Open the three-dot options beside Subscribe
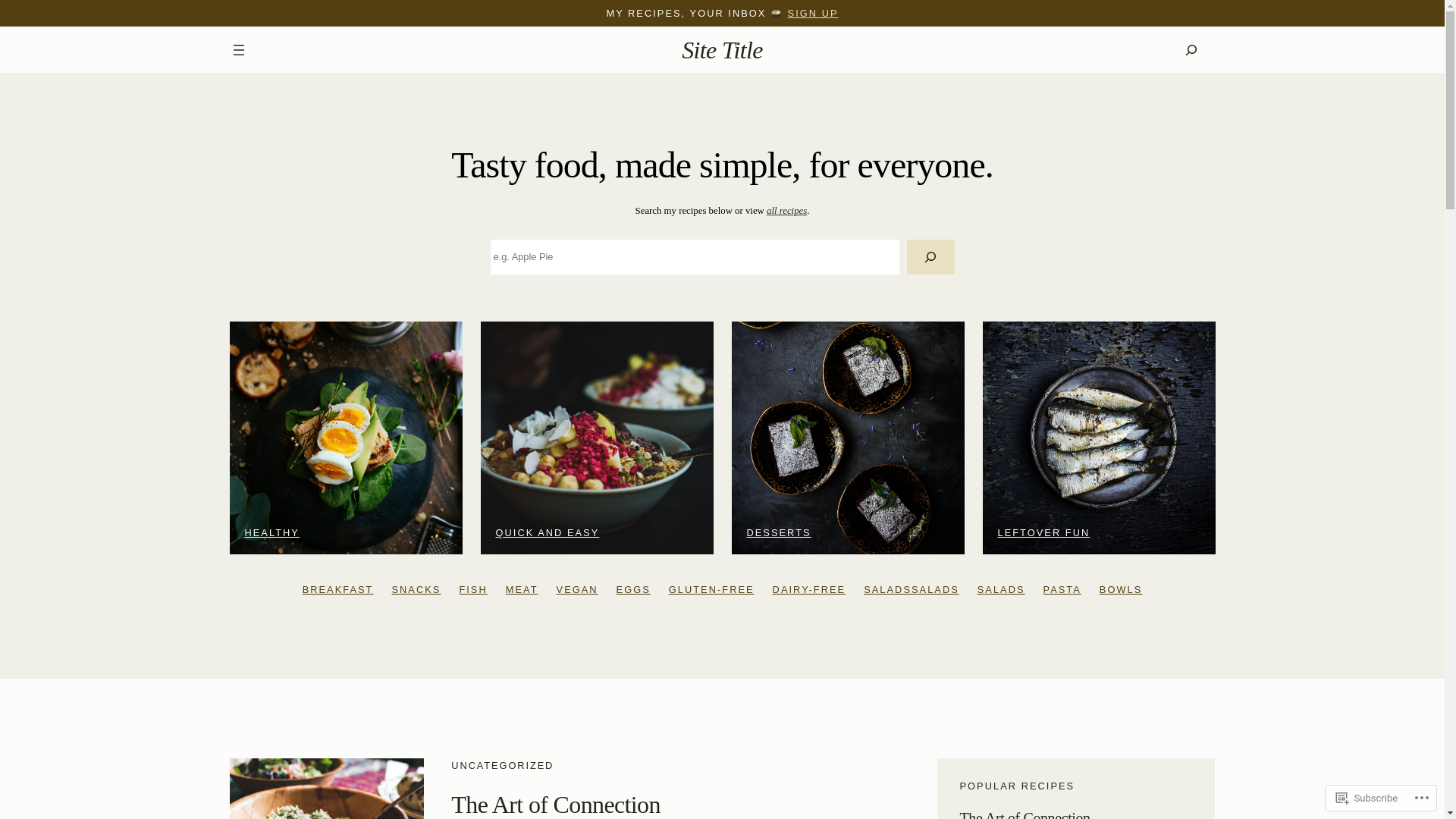This screenshot has height=819, width=1456. coord(1420,798)
